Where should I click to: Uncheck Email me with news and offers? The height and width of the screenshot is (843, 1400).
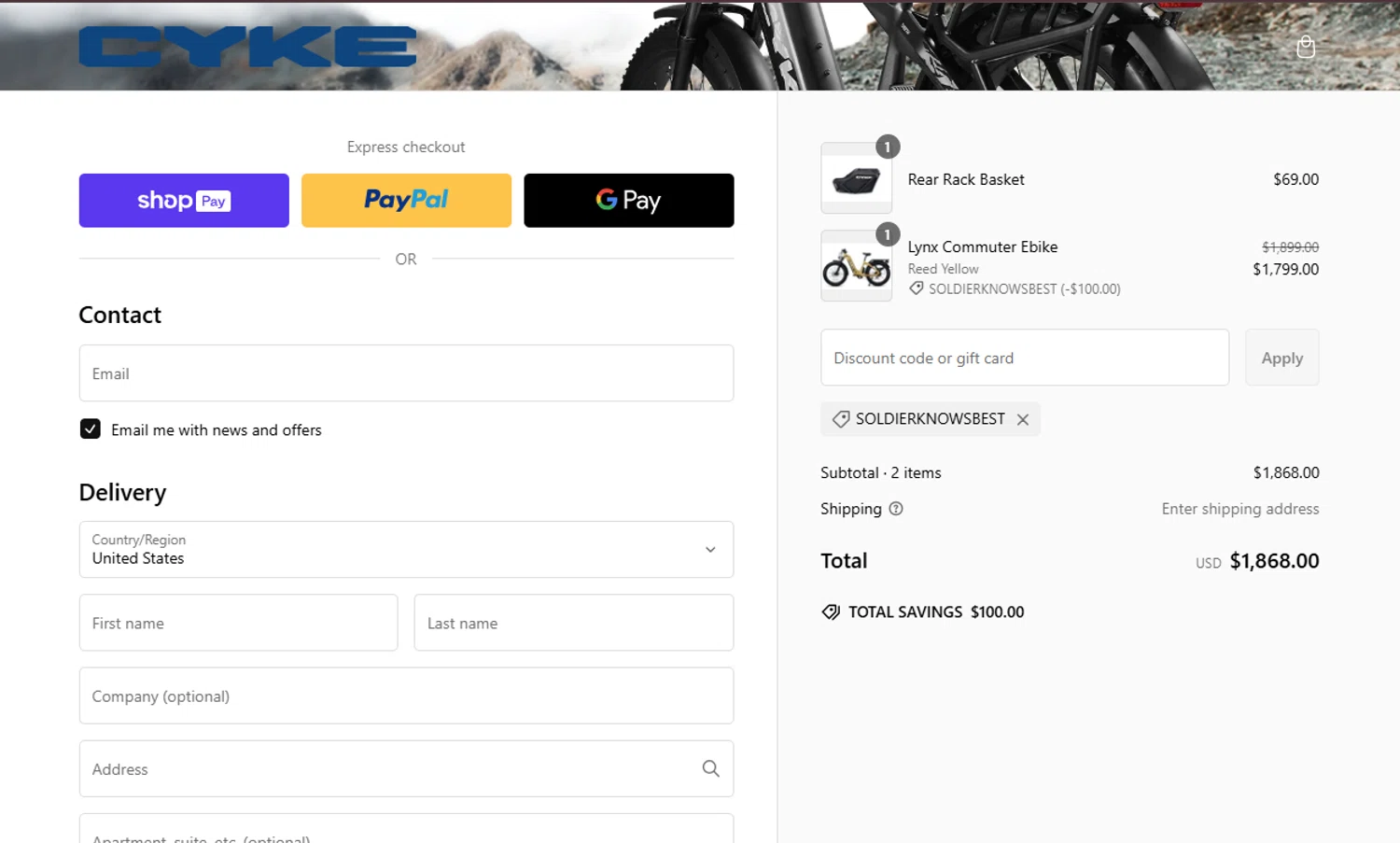91,429
